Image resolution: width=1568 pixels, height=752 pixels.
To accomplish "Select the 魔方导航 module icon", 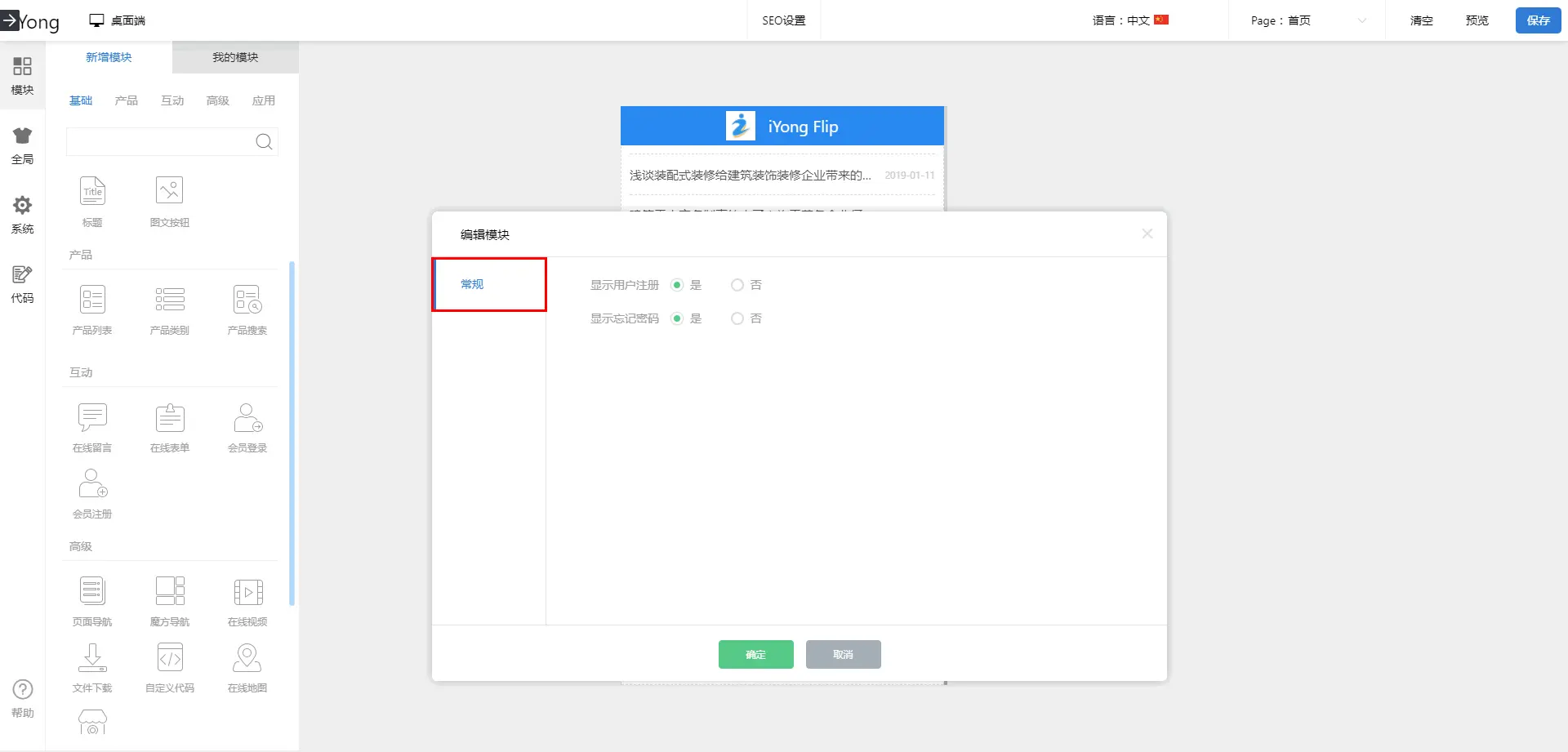I will pos(170,592).
